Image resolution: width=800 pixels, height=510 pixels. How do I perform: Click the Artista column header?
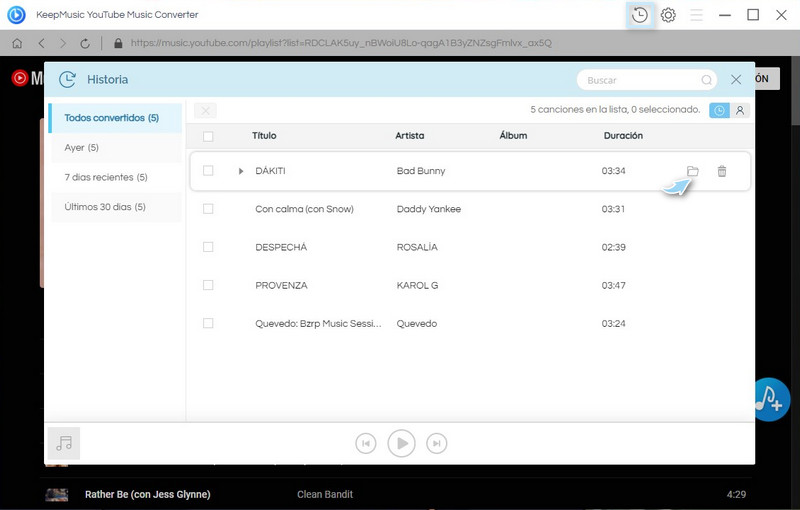pyautogui.click(x=410, y=136)
